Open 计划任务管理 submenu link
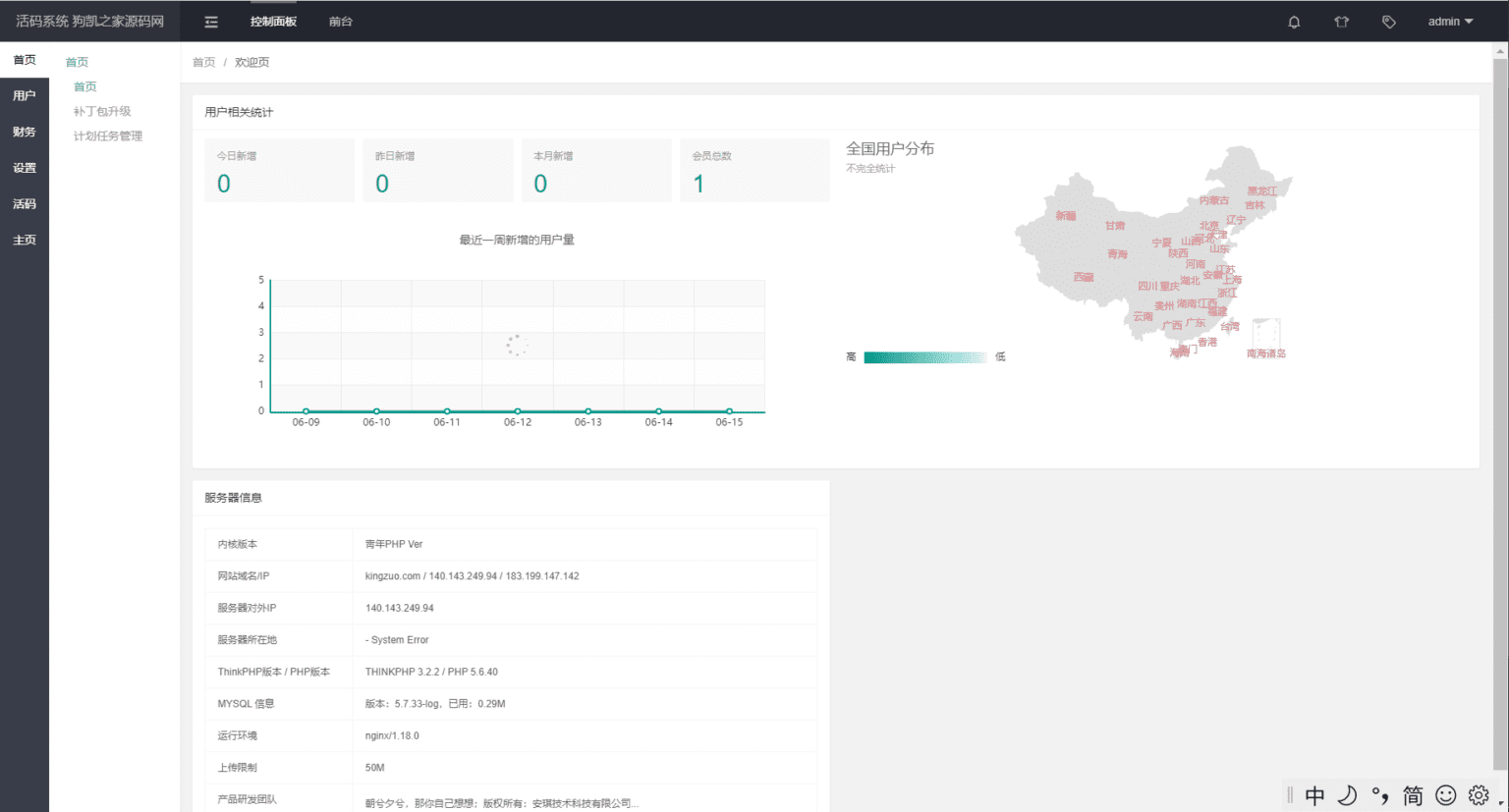 pos(108,136)
